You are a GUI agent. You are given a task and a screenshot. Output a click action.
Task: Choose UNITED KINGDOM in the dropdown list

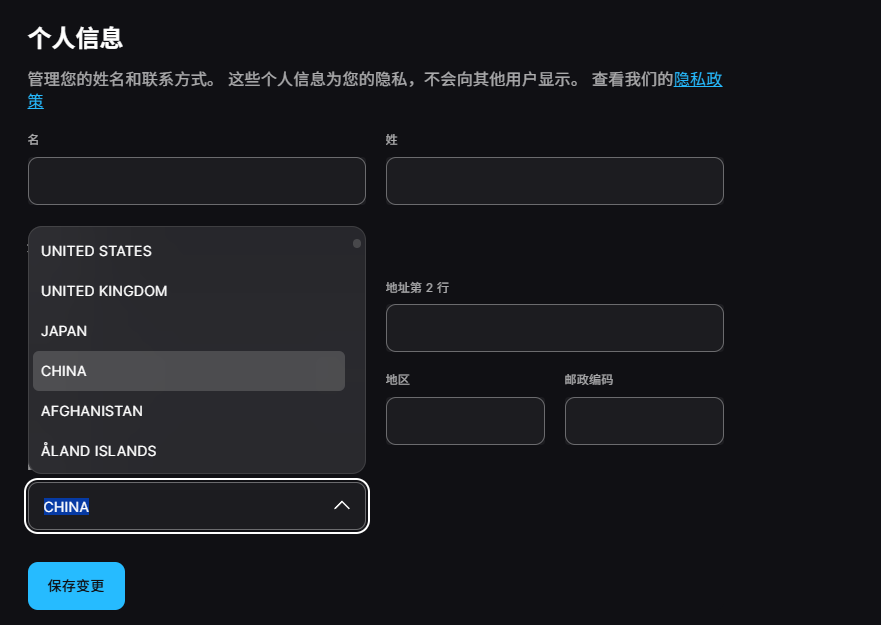pyautogui.click(x=189, y=291)
